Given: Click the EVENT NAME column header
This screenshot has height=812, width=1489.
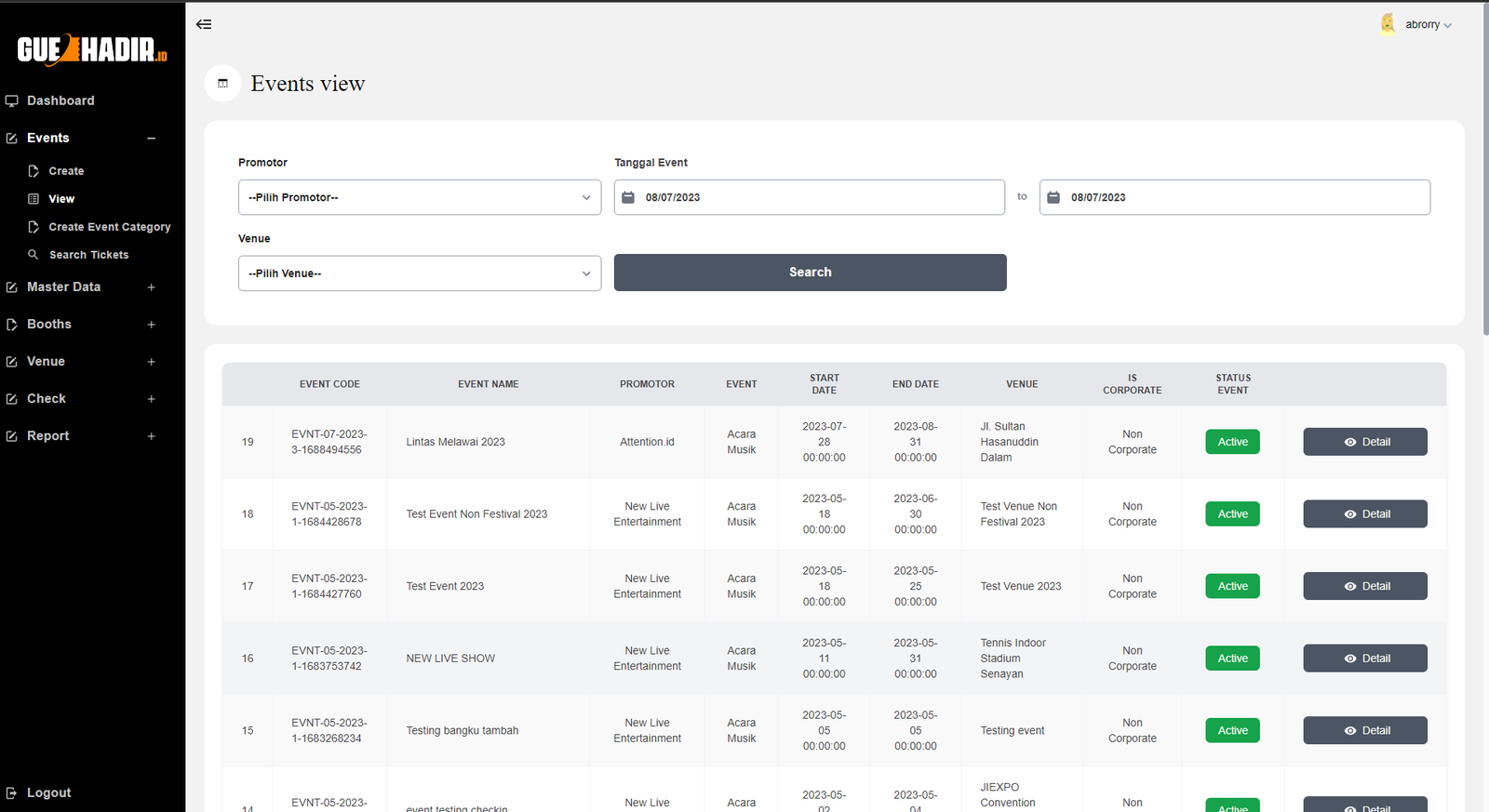Looking at the screenshot, I should pyautogui.click(x=489, y=384).
